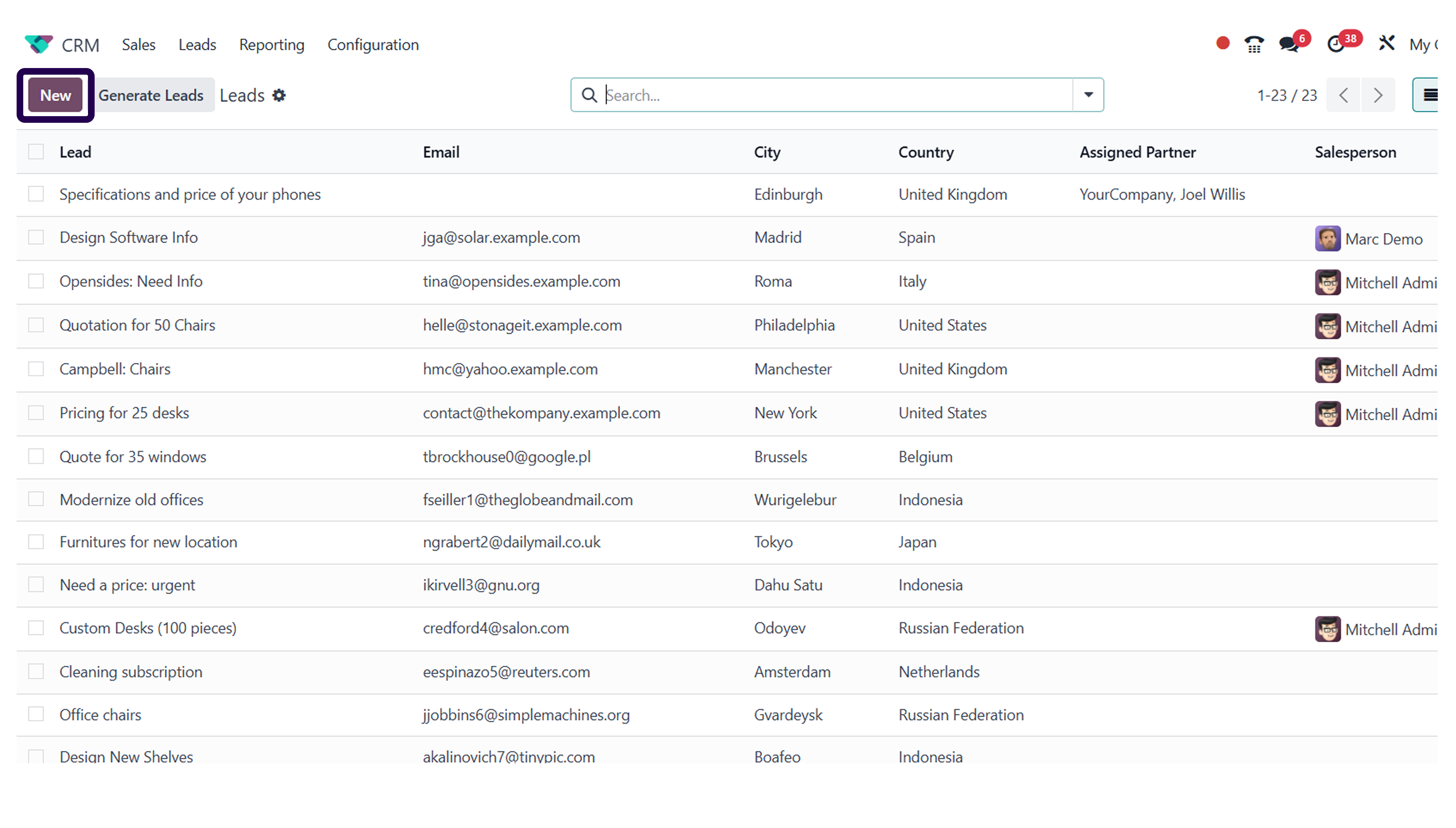Viewport: 1456px width, 828px height.
Task: Open the activities clock icon with 38 badge
Action: point(1337,43)
